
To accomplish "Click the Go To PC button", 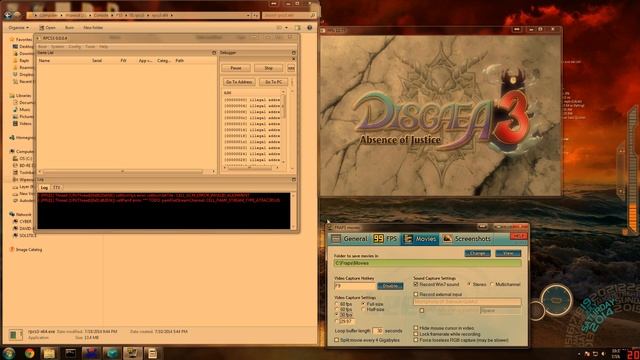I will (273, 82).
